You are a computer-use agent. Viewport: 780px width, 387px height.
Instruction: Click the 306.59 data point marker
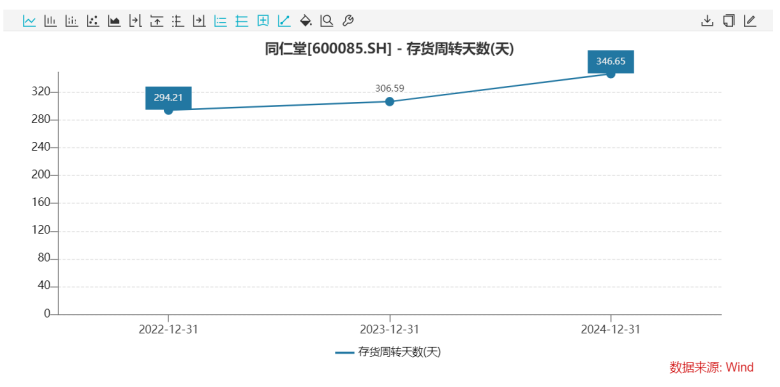(x=390, y=102)
